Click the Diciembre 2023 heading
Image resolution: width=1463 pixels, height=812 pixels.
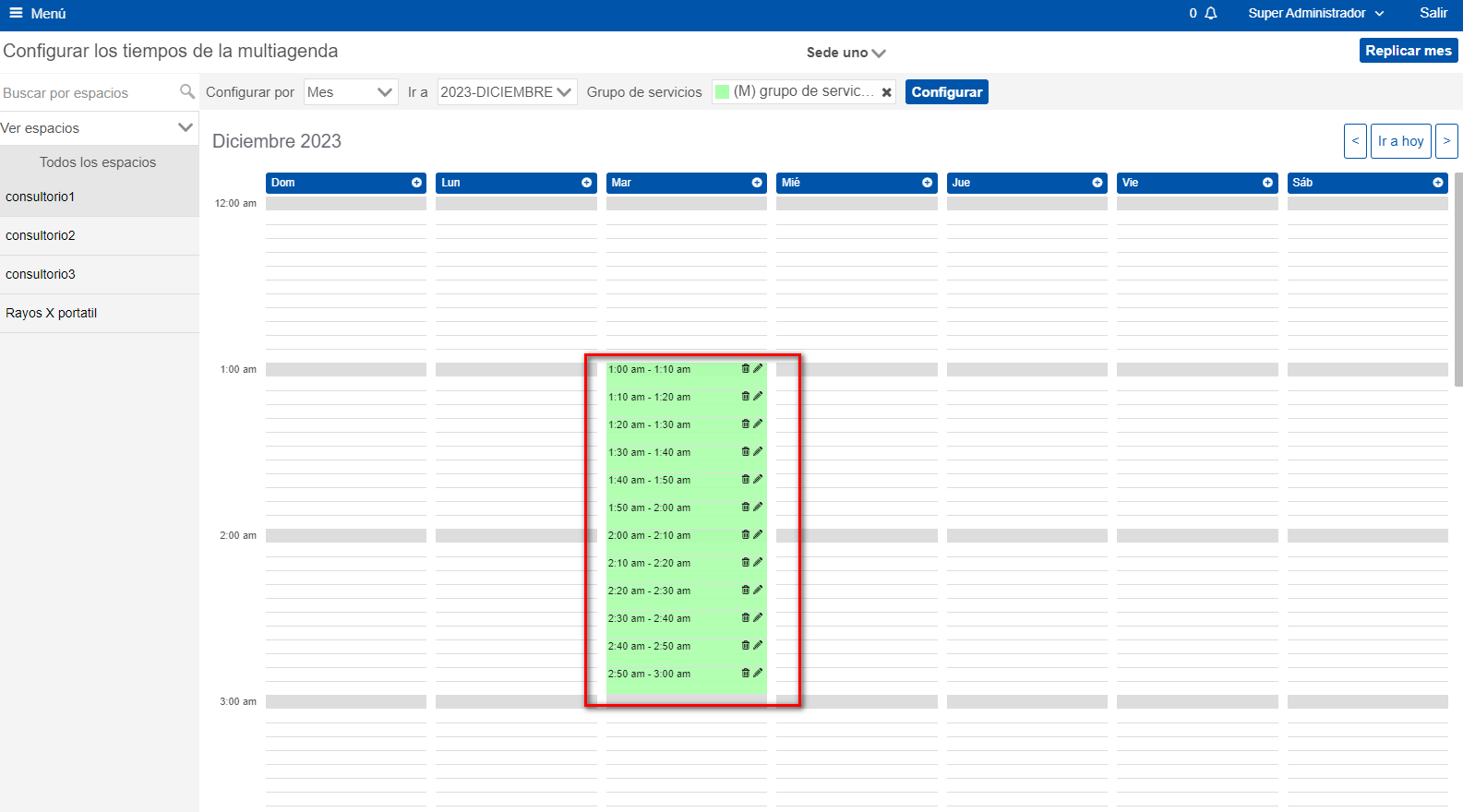pyautogui.click(x=277, y=141)
